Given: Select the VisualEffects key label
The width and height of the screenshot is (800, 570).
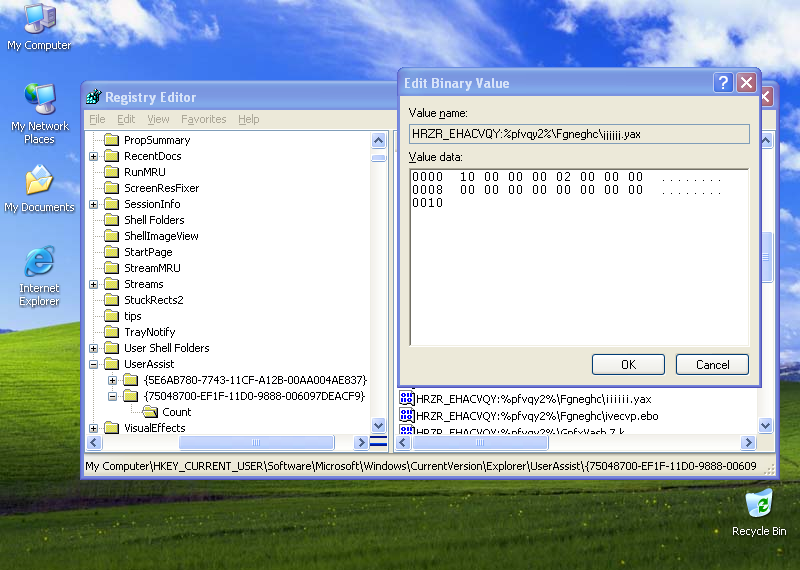Looking at the screenshot, I should pyautogui.click(x=155, y=428).
